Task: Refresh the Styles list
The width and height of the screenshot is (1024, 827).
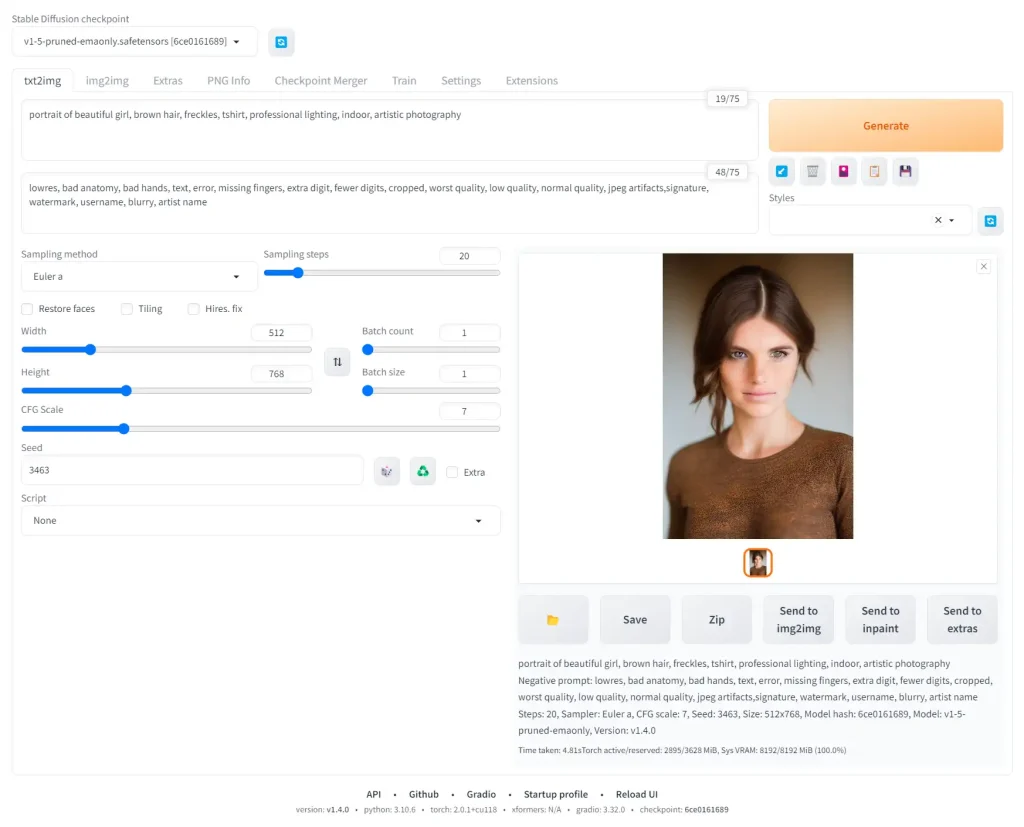Action: click(990, 220)
